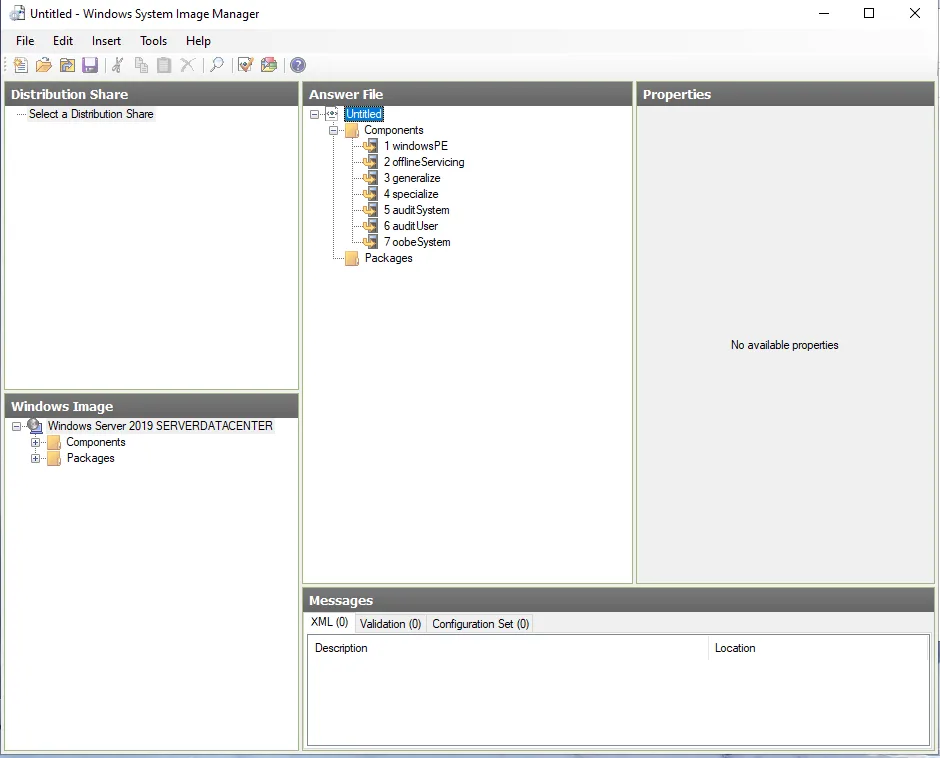Select the 7 oobeSystem pass
Screen dimensions: 940x758
tap(417, 242)
